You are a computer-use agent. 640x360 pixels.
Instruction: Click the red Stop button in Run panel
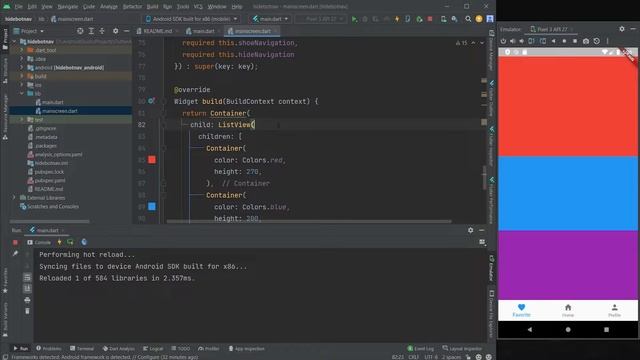pyautogui.click(x=16, y=242)
